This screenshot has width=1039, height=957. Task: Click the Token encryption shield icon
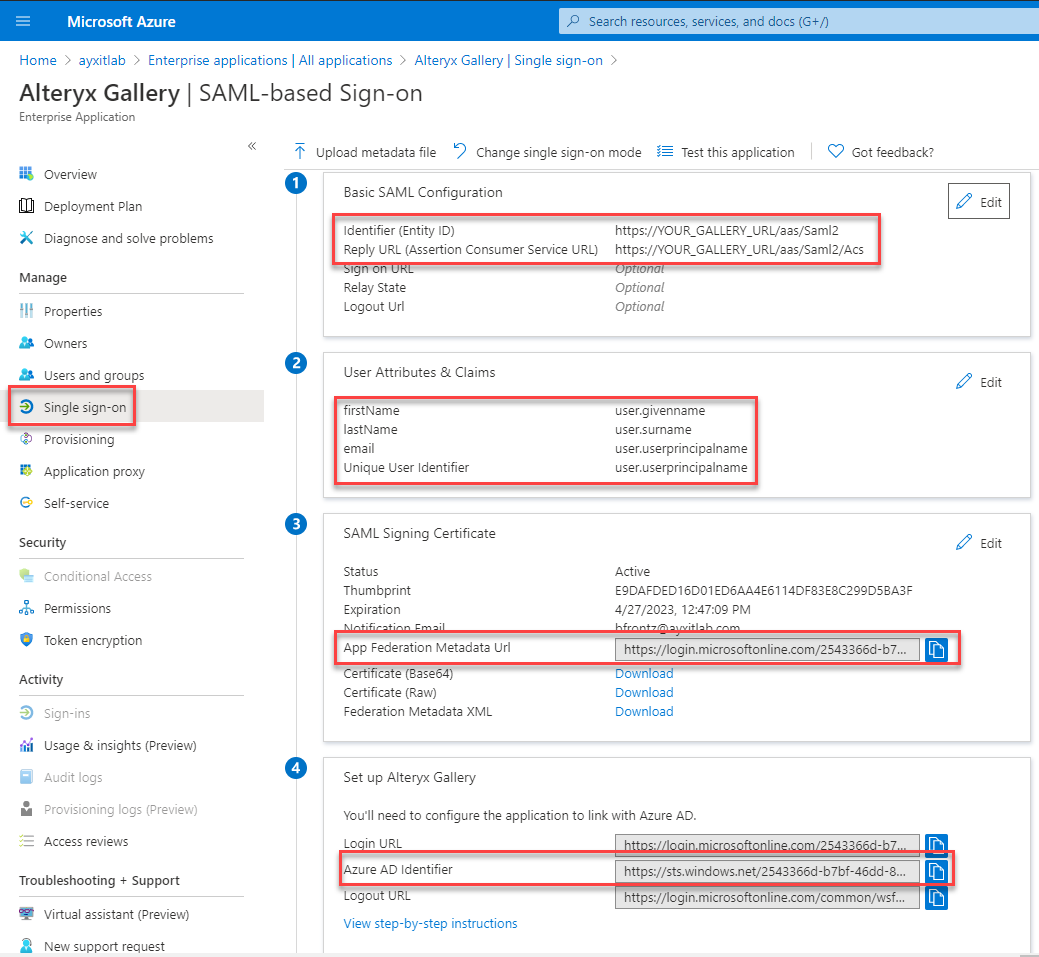pyautogui.click(x=27, y=640)
